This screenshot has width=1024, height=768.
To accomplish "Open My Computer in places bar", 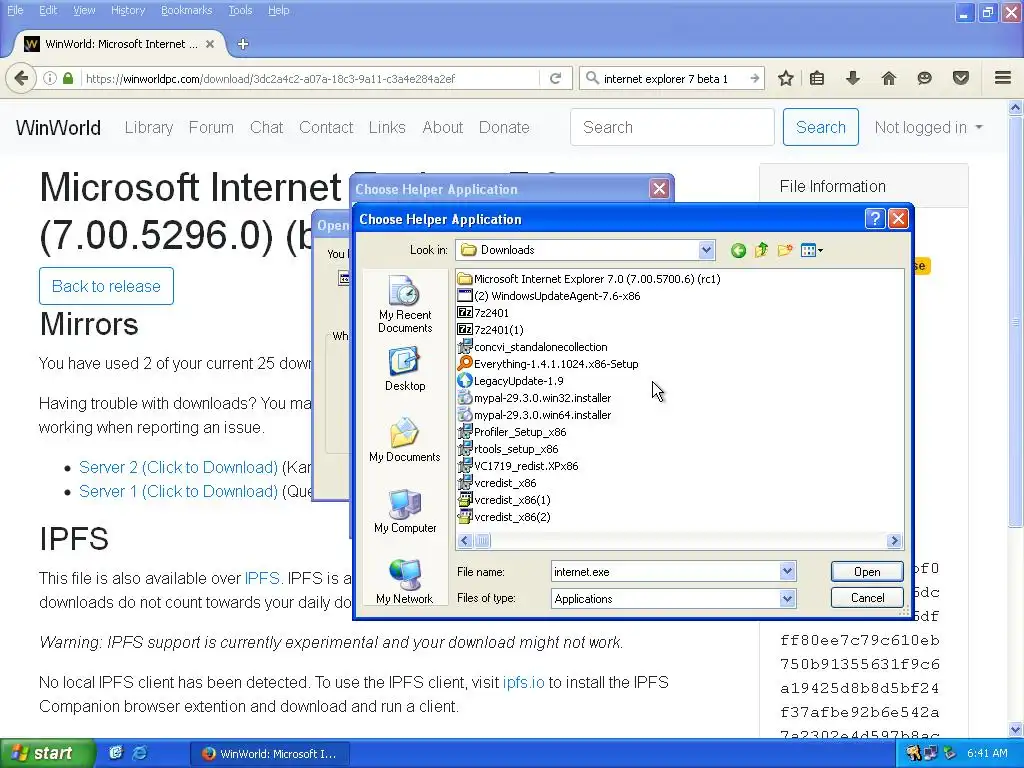I will click(405, 511).
